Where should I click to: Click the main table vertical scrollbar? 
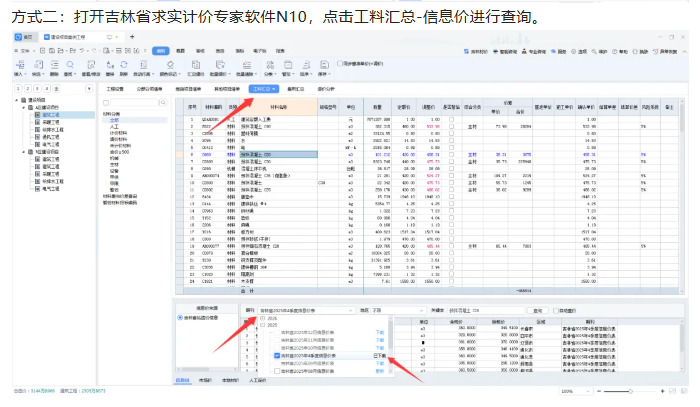tap(682, 196)
